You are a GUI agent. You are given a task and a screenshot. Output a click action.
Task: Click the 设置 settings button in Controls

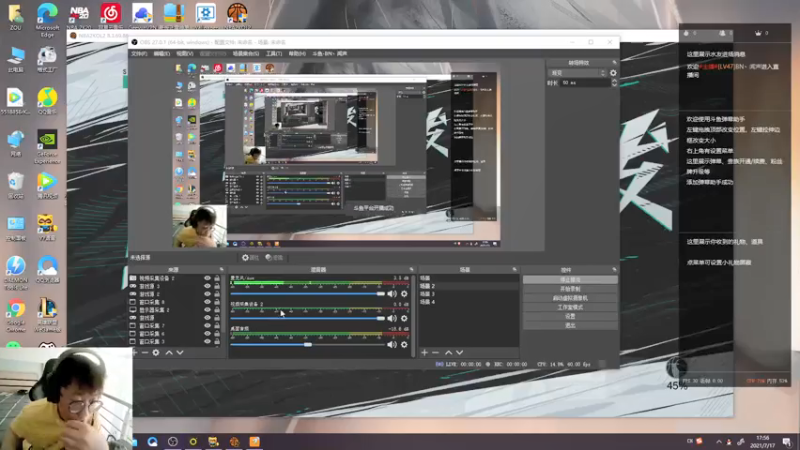click(570, 316)
